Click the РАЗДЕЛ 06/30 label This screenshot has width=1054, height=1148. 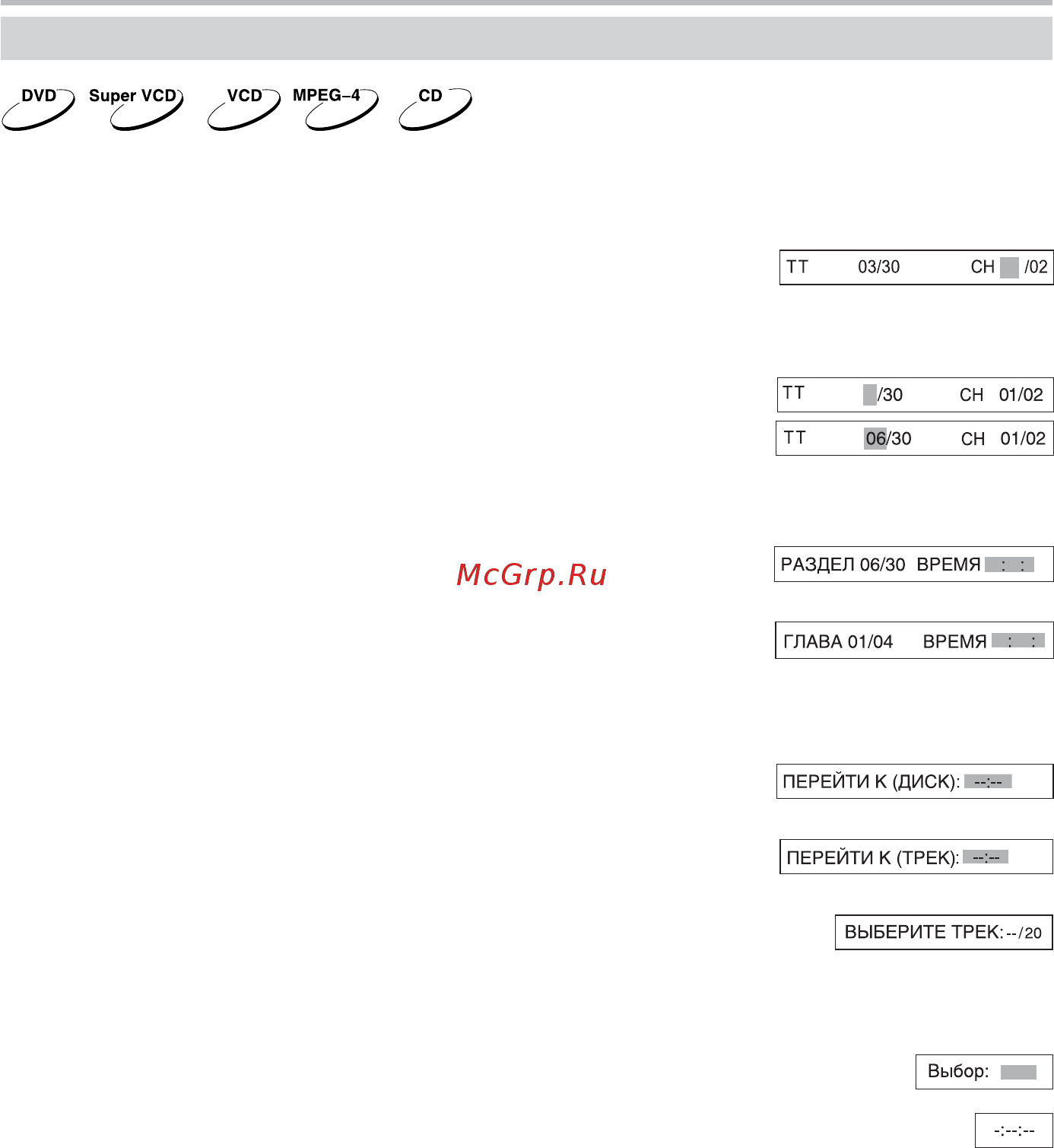coord(843,564)
